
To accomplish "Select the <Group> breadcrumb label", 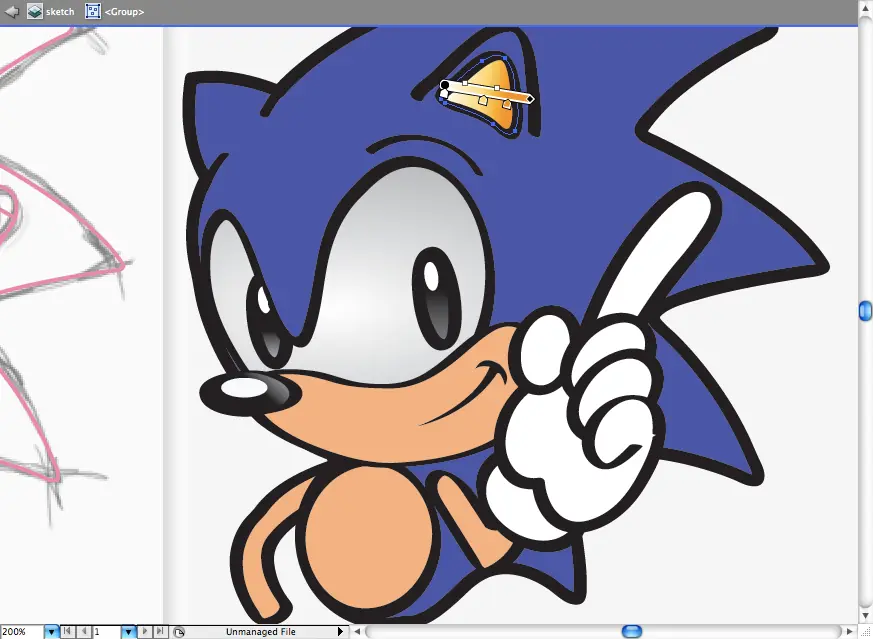I will pyautogui.click(x=124, y=12).
